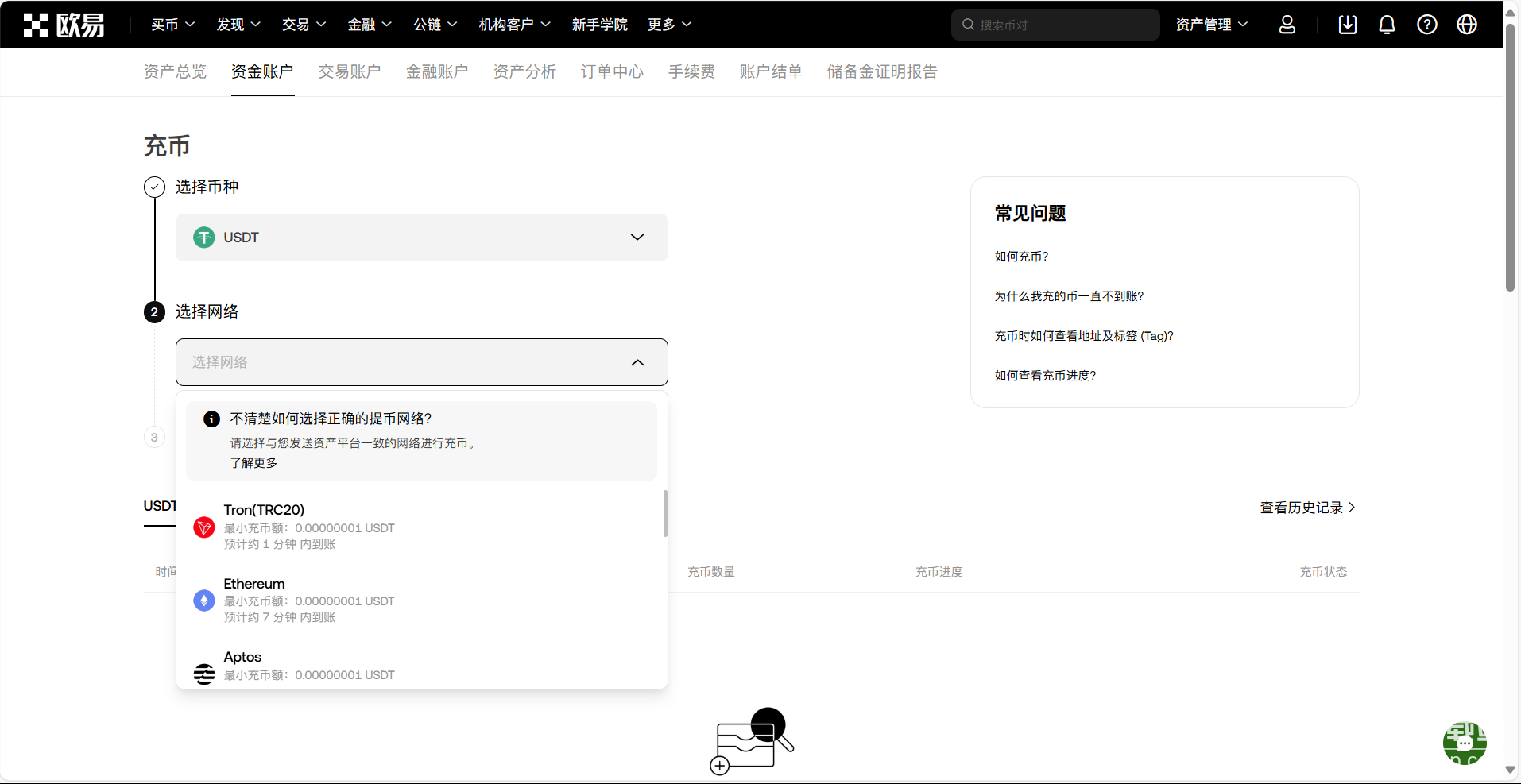This screenshot has height=784, width=1521.
Task: Click the 充币状态 column header
Action: (x=1323, y=572)
